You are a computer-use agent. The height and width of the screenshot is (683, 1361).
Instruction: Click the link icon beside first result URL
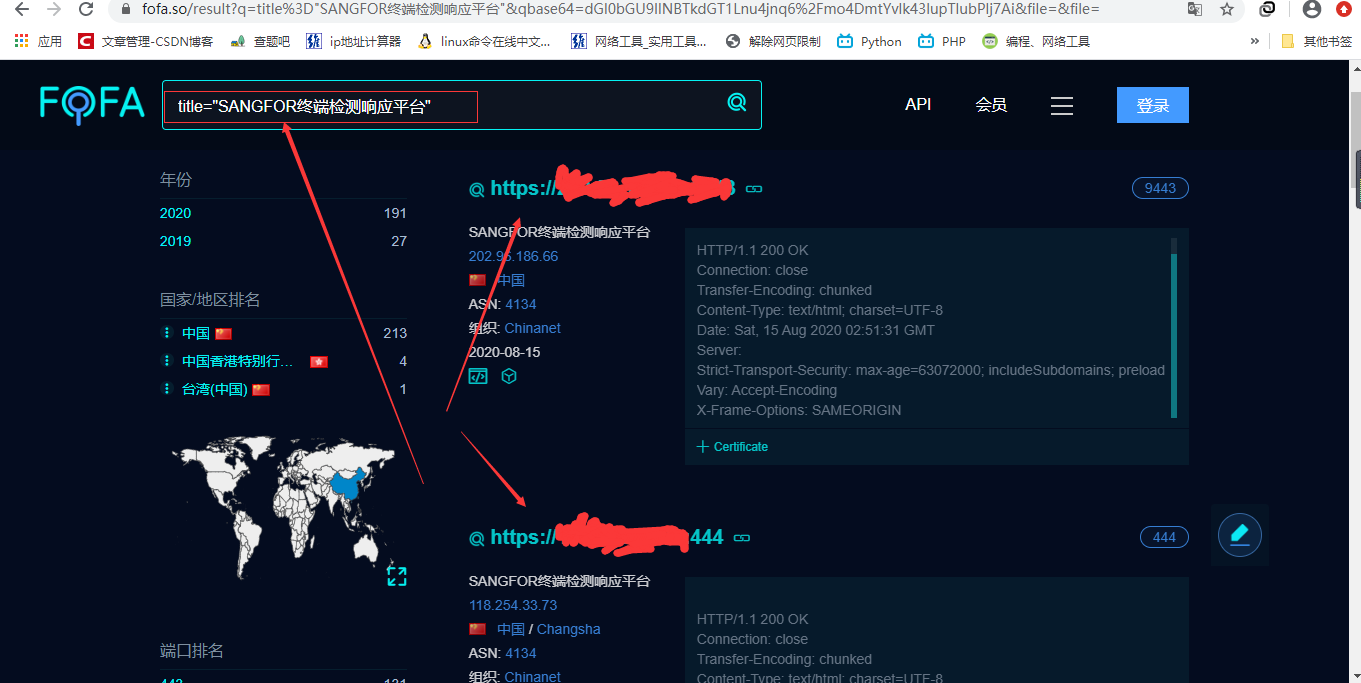coord(754,189)
